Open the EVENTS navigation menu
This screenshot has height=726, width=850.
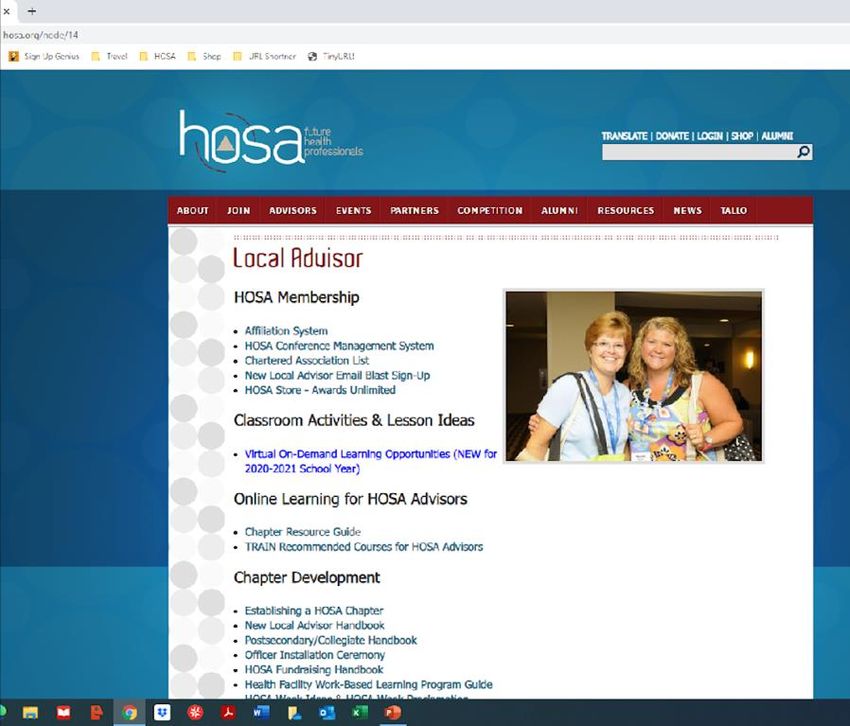pyautogui.click(x=353, y=210)
